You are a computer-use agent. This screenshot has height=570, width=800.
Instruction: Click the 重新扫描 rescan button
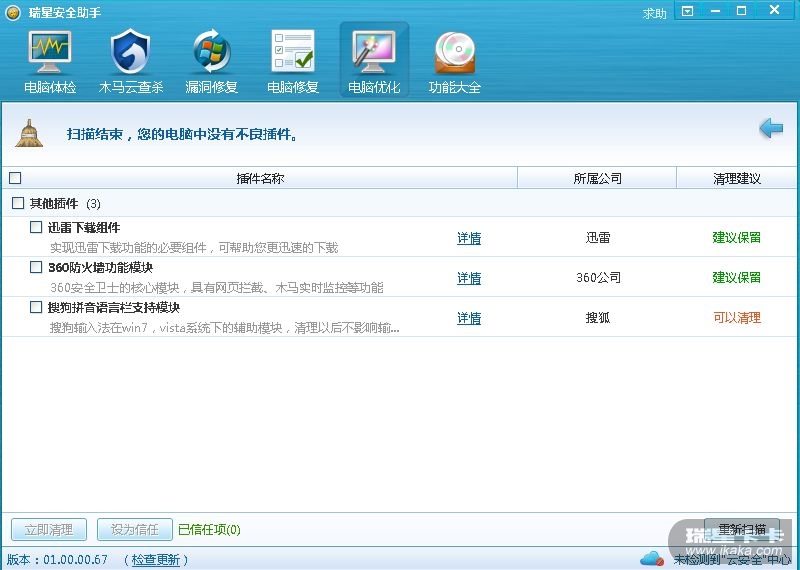[x=742, y=529]
